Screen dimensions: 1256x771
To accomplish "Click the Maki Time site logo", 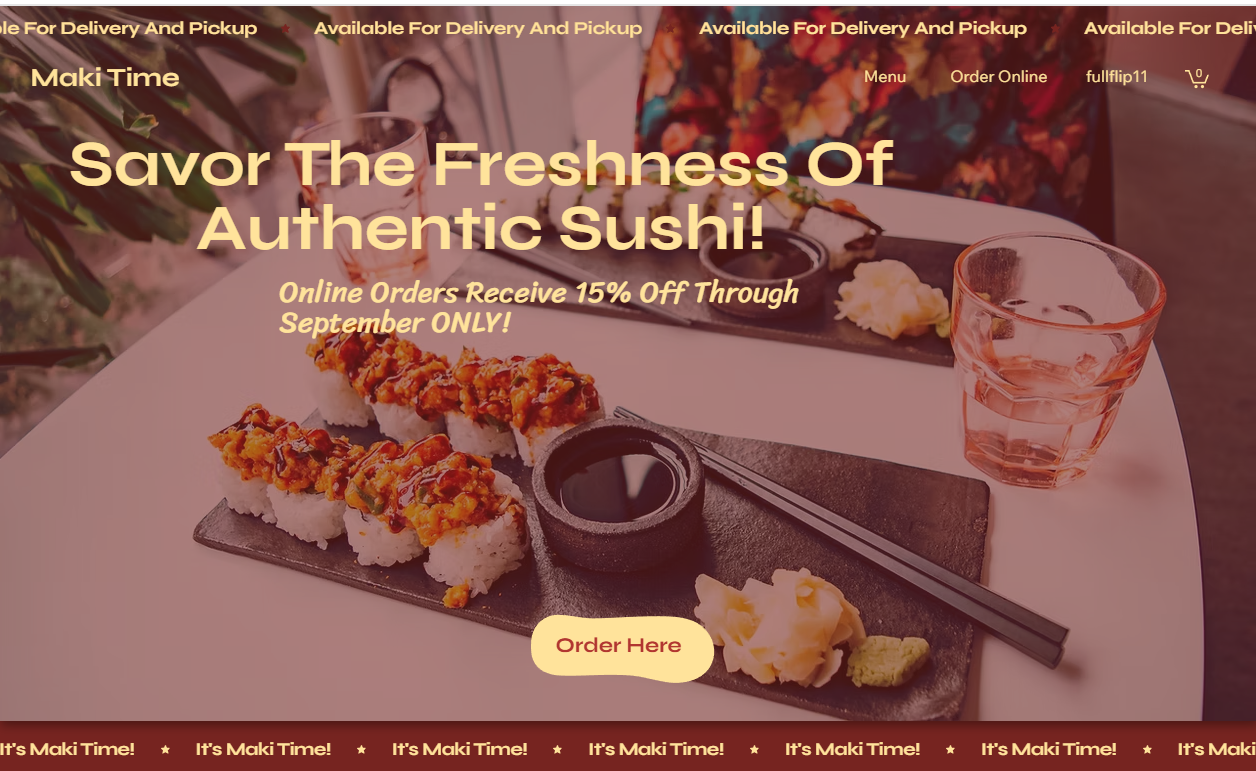I will (x=105, y=77).
